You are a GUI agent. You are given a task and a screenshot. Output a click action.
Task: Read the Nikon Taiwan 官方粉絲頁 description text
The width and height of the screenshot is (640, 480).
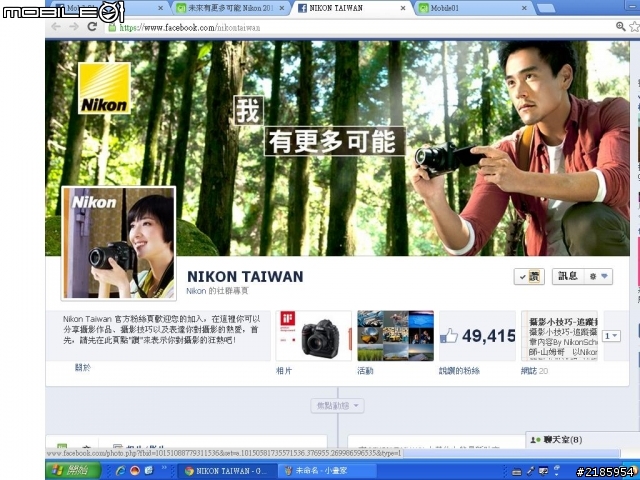point(162,329)
